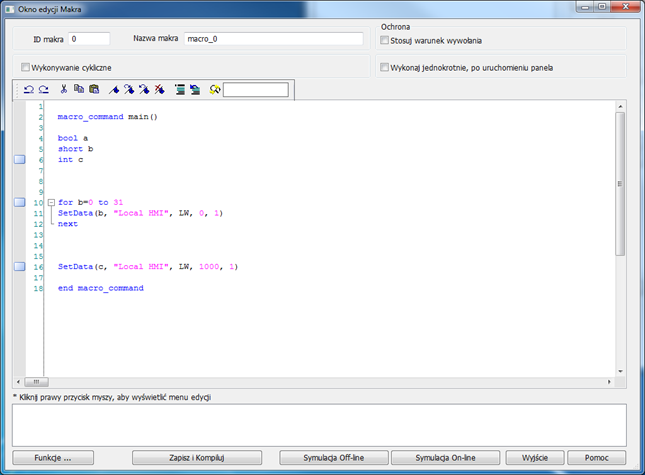Open Pomoc help
The image size is (645, 475).
click(596, 458)
